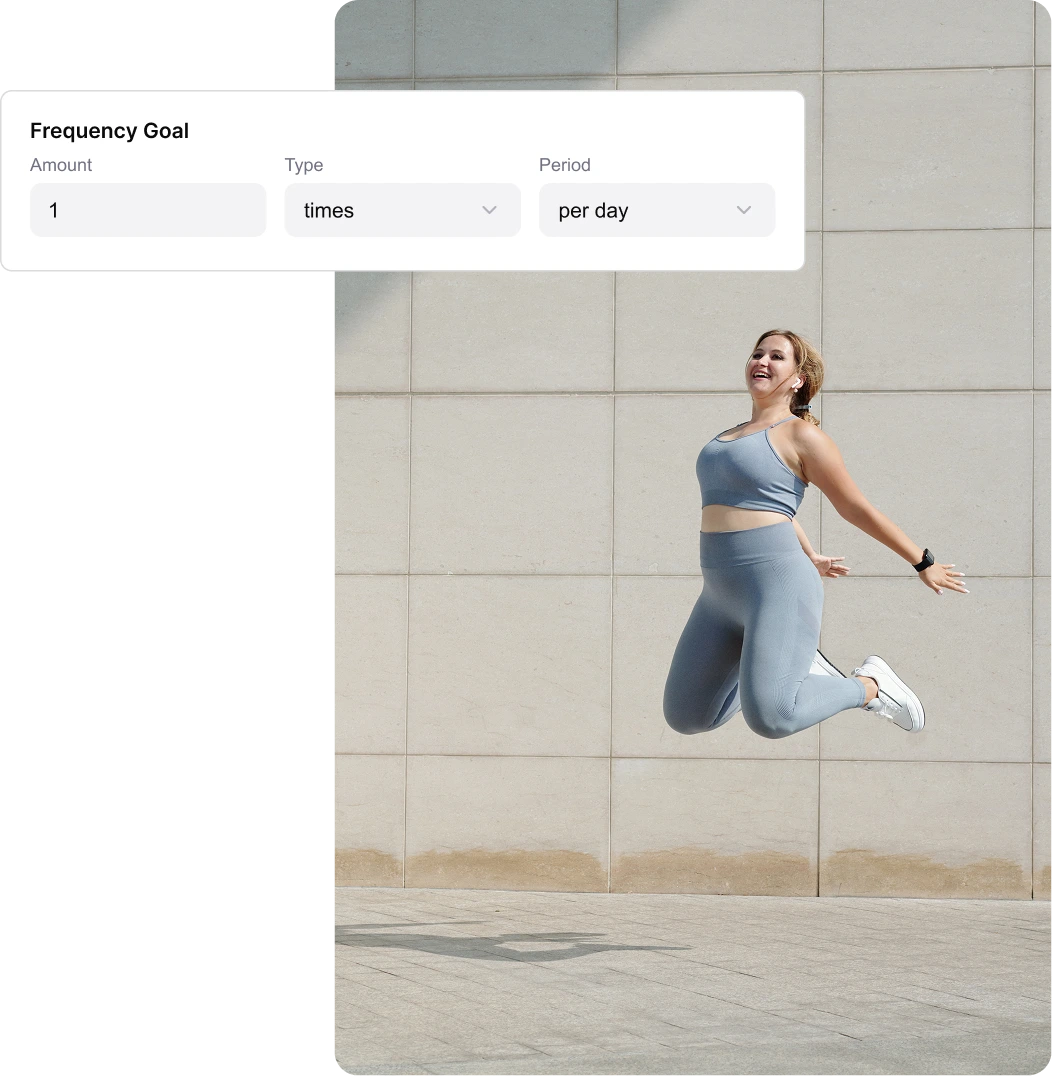Click the Amount label

click(x=61, y=165)
